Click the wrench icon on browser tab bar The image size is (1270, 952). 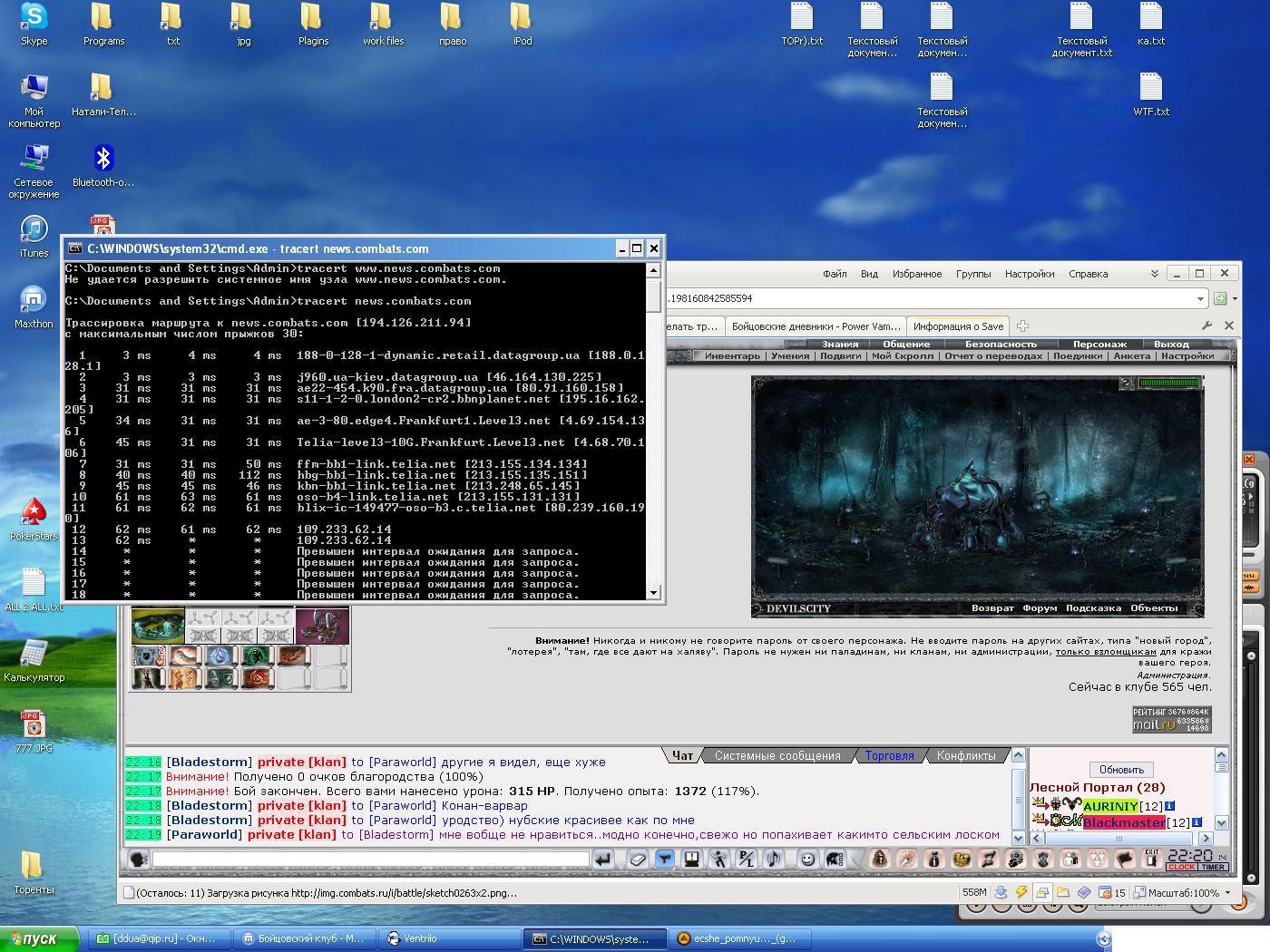pos(1206,325)
